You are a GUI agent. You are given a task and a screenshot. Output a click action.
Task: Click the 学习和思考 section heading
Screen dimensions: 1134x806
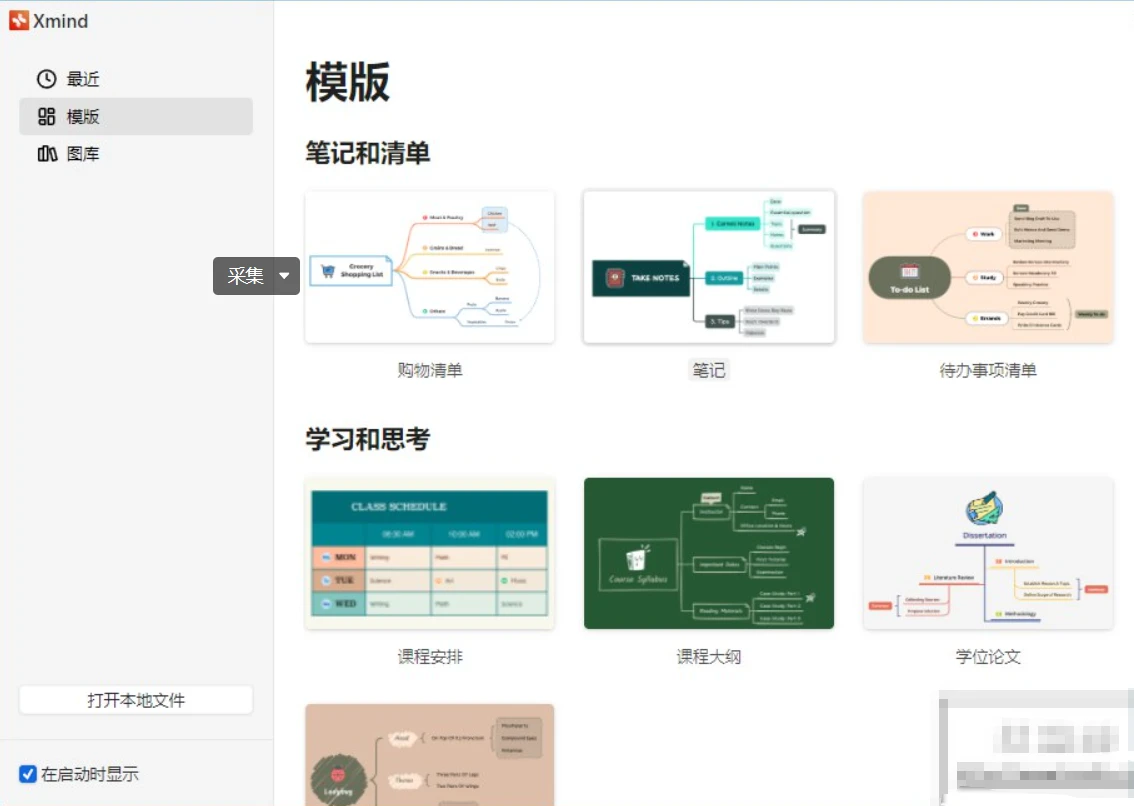click(x=367, y=438)
